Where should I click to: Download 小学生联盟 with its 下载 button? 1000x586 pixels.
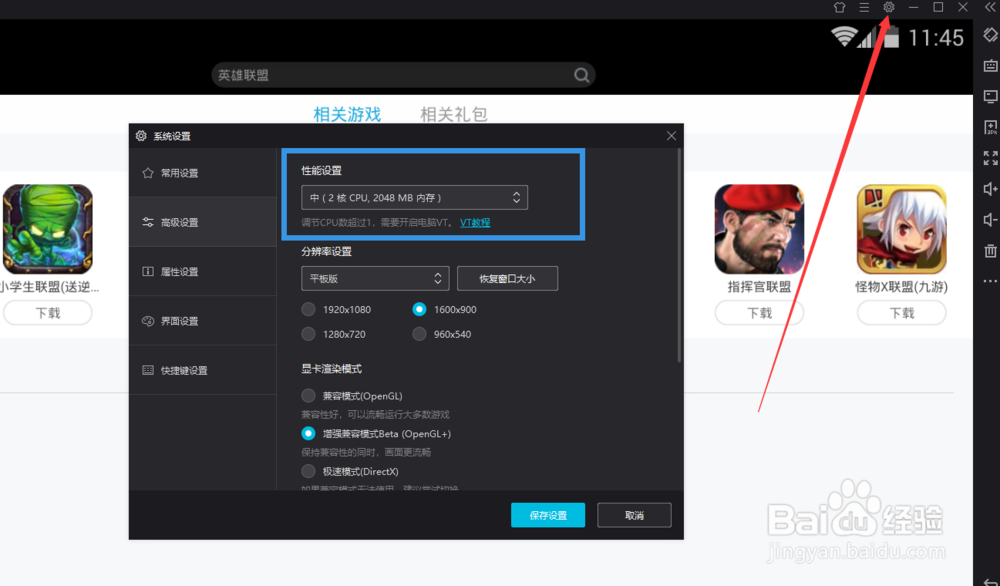(48, 313)
